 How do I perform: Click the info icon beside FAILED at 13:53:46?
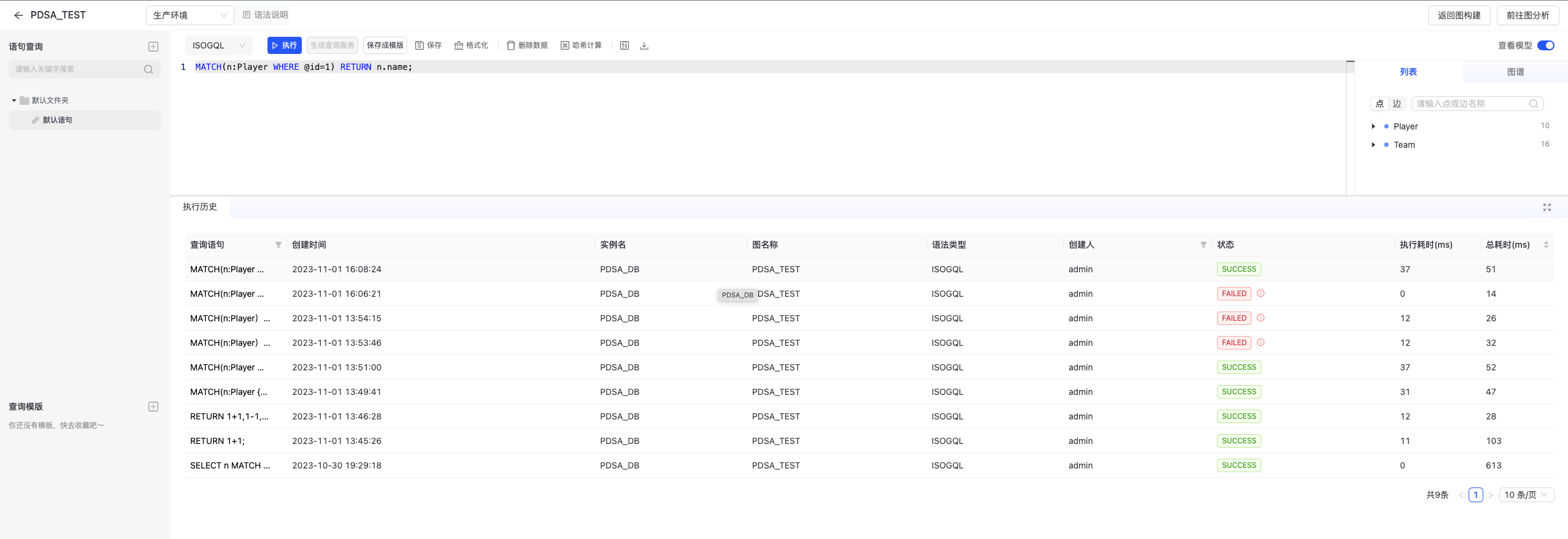(x=1261, y=342)
